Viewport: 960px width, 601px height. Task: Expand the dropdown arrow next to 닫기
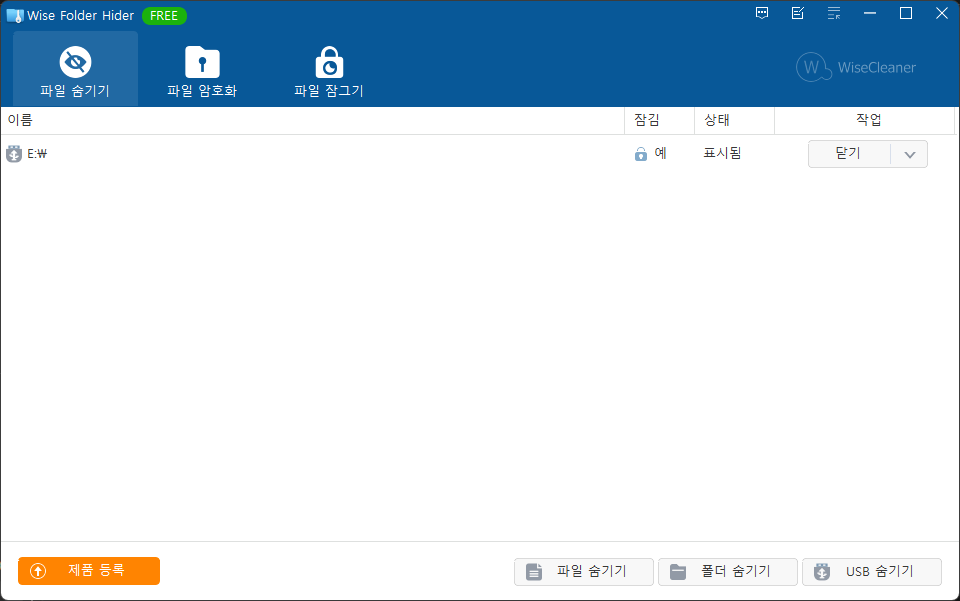[x=909, y=154]
